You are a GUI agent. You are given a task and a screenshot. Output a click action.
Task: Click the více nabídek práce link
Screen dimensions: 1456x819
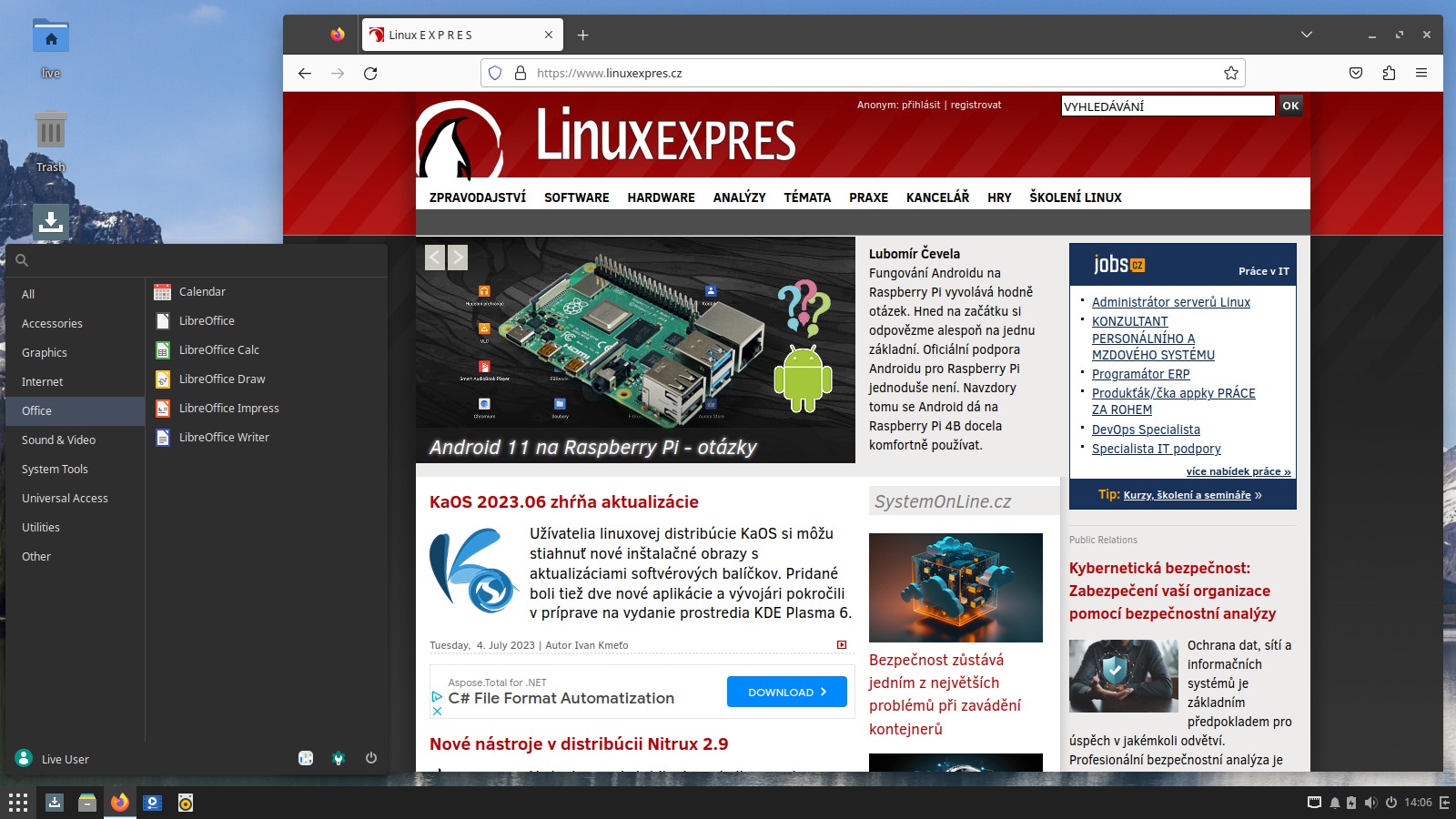[x=1238, y=471]
